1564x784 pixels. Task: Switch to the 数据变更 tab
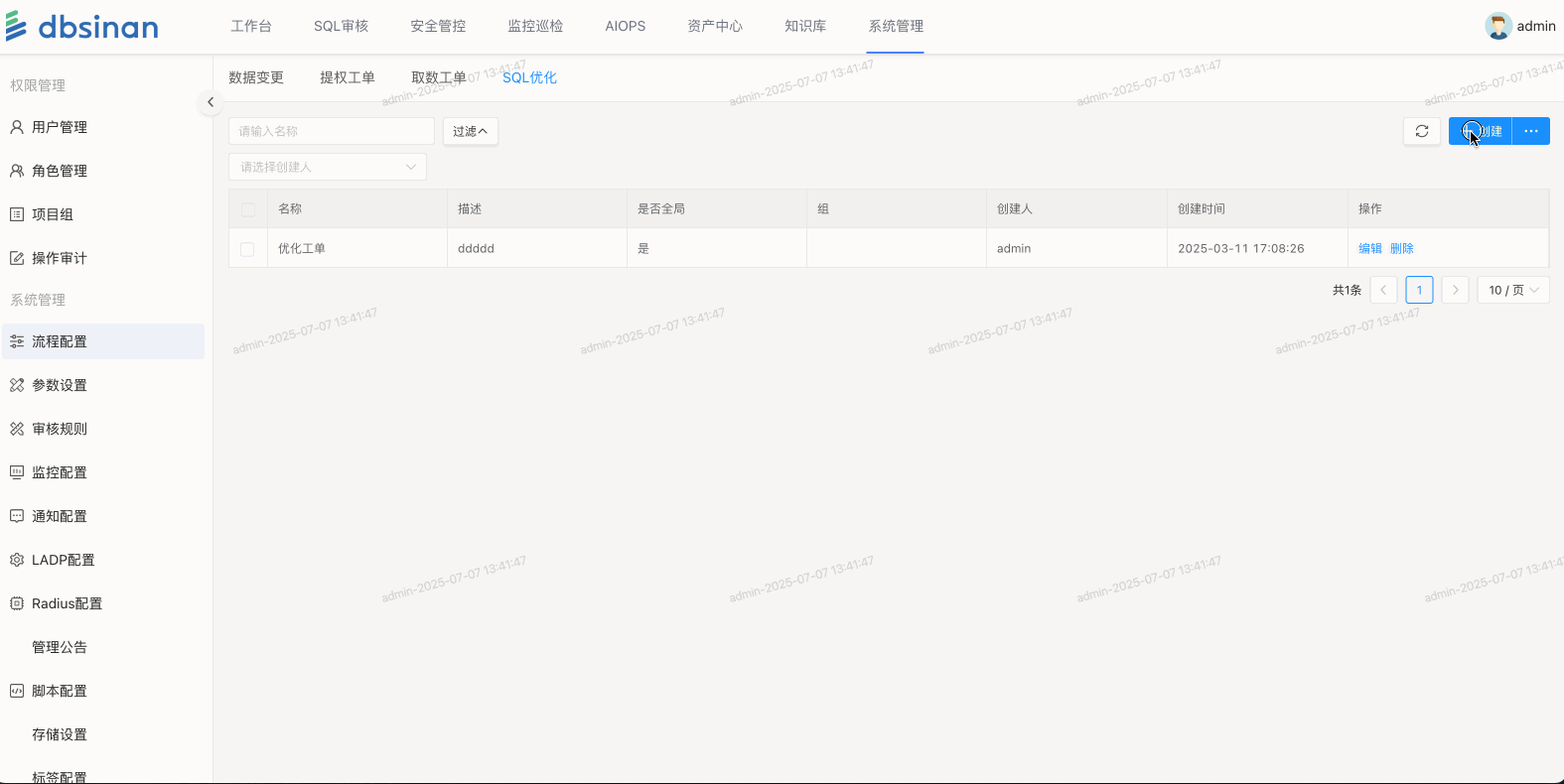tap(256, 77)
